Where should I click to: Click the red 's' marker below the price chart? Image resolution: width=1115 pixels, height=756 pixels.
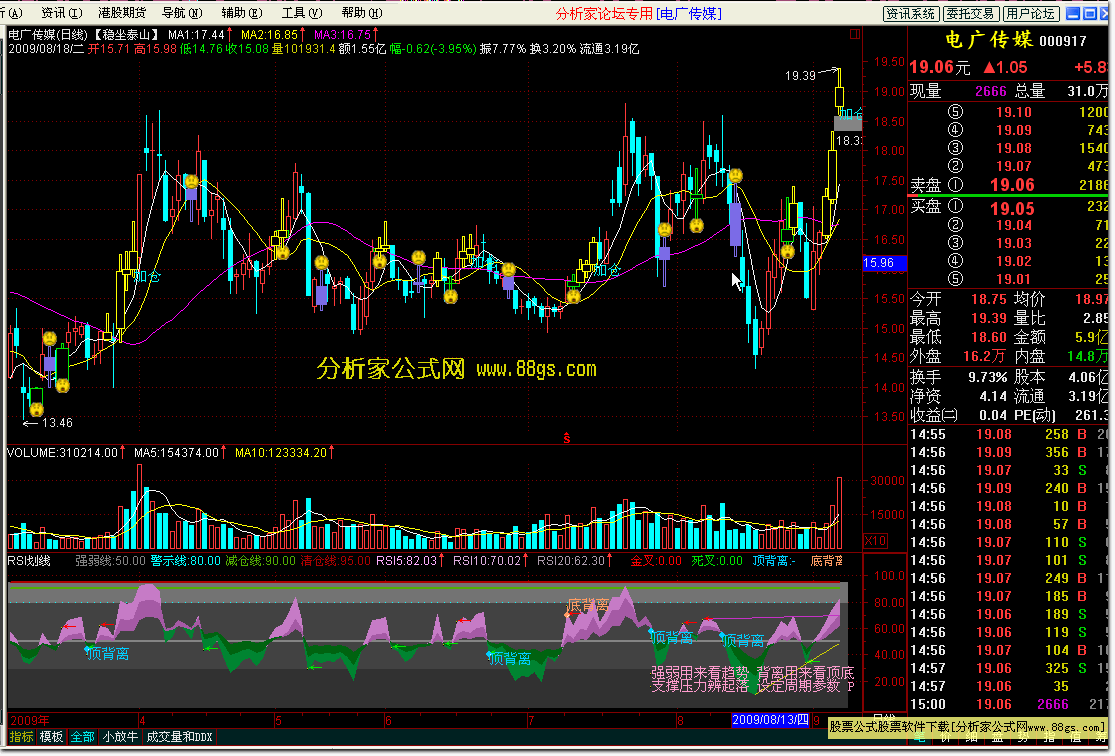pos(566,438)
